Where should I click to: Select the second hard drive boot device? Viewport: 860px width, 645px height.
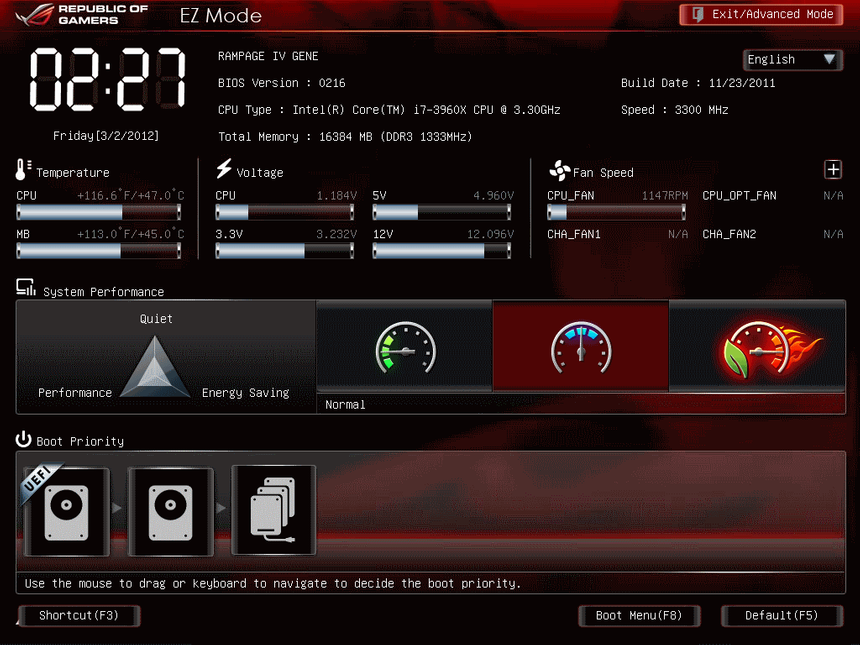170,510
